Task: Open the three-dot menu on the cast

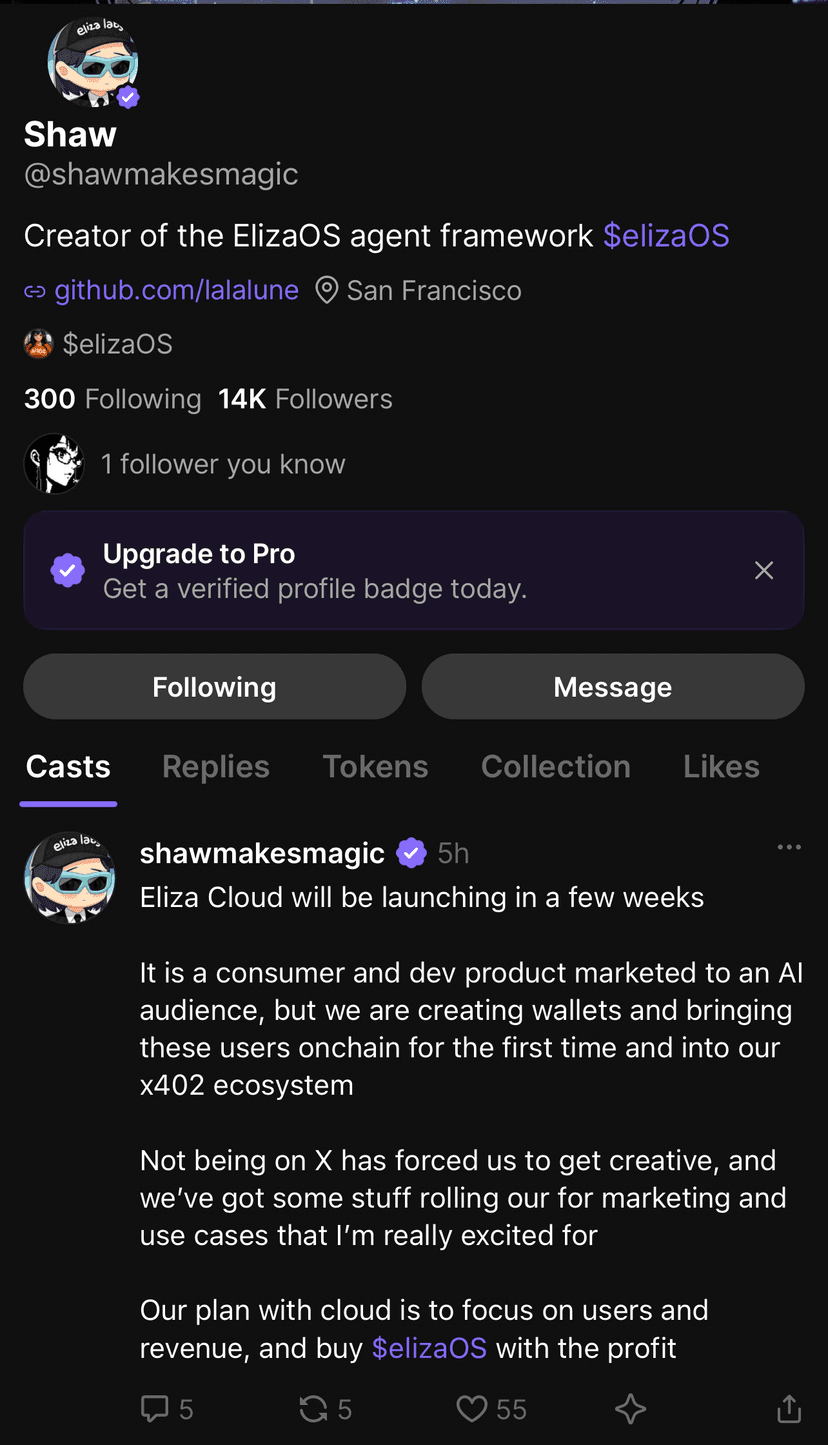Action: (x=789, y=848)
